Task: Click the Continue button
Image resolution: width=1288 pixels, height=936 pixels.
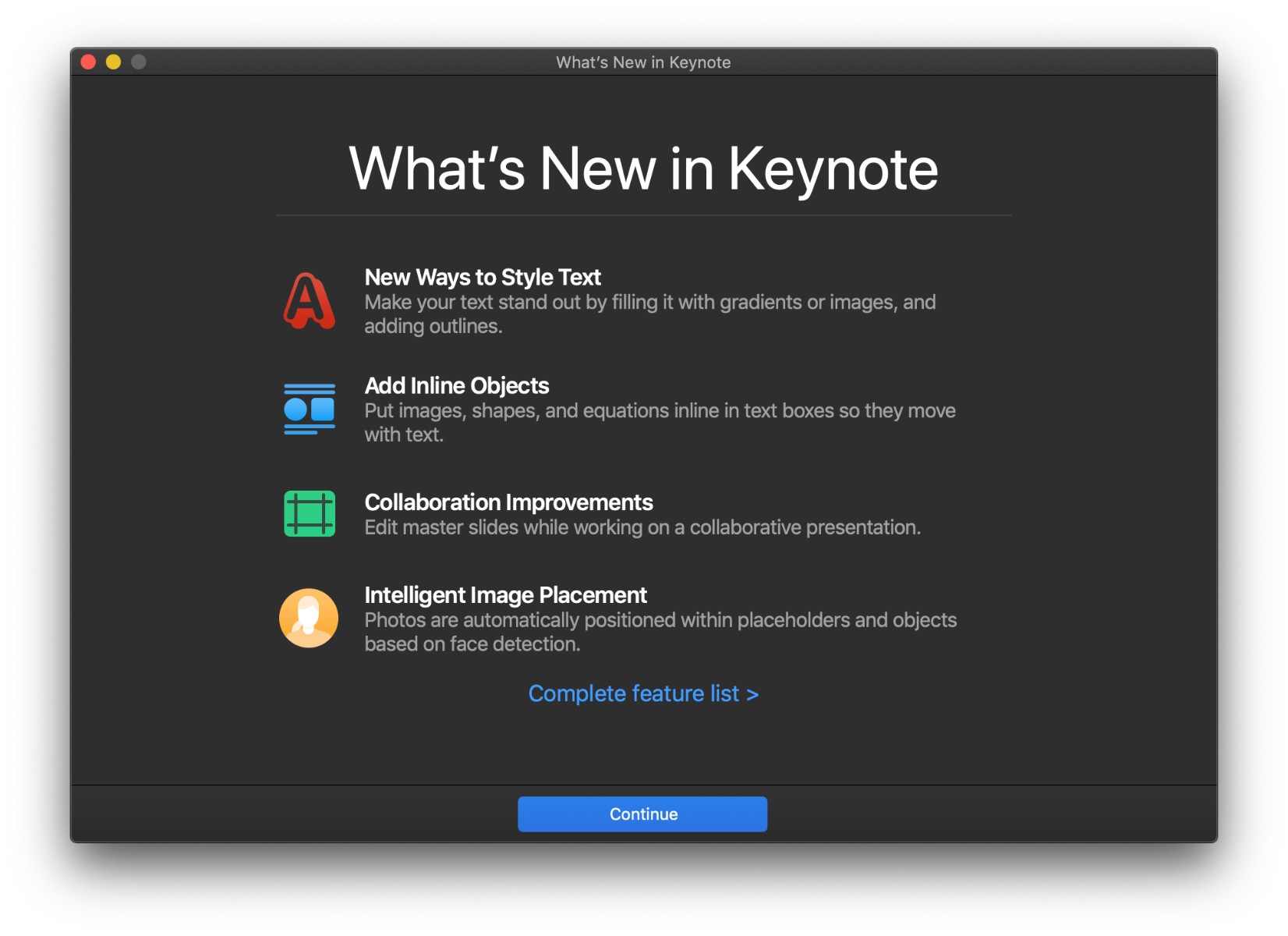Action: coord(642,814)
